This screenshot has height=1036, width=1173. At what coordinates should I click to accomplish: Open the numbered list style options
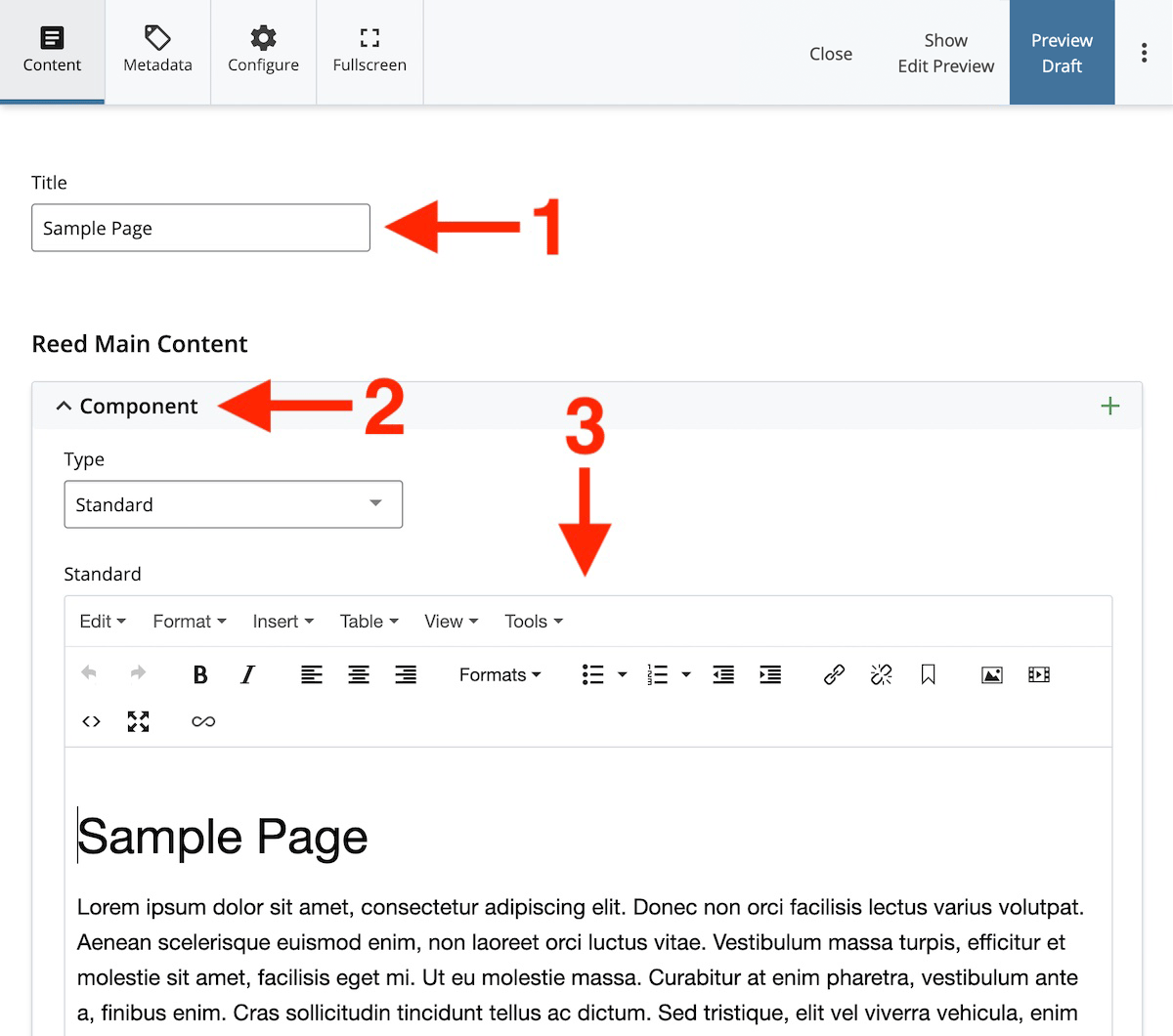(x=685, y=674)
